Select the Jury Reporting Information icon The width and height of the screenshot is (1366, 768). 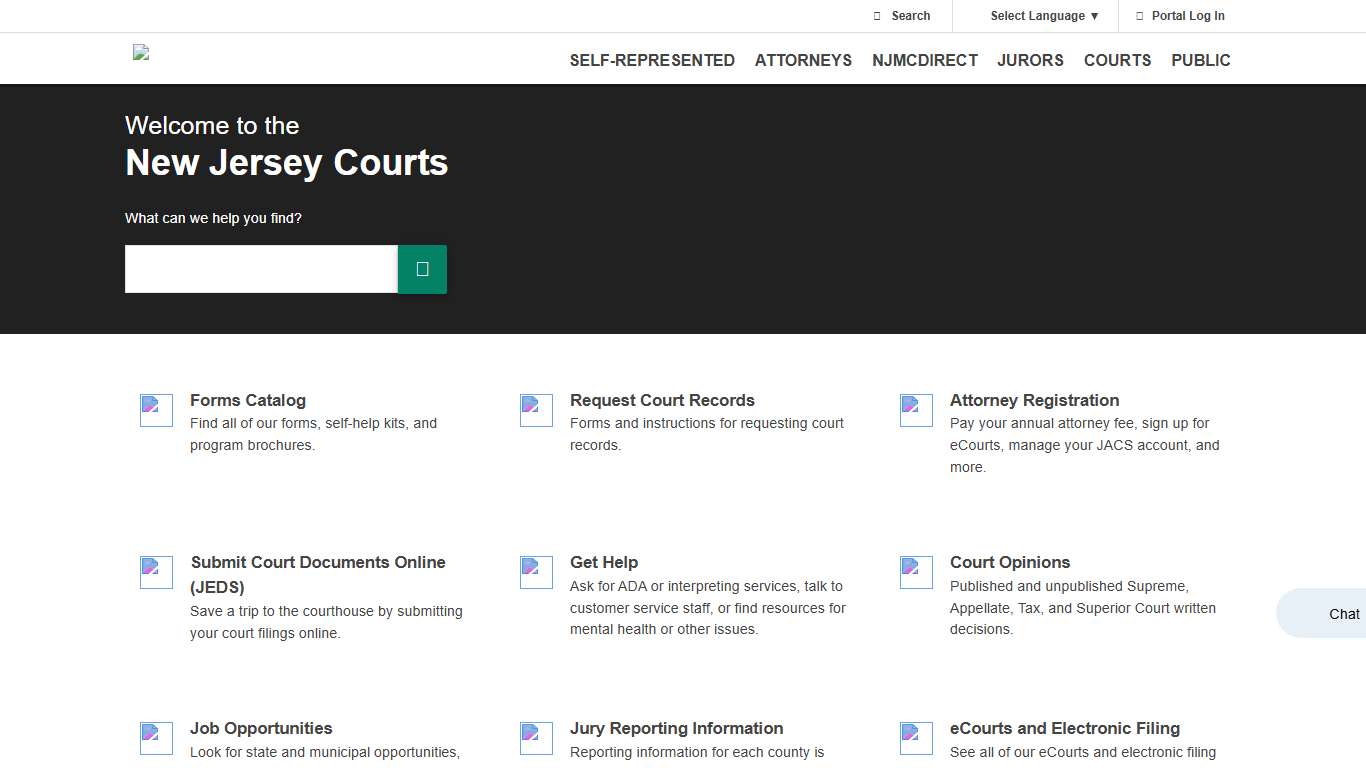point(536,738)
